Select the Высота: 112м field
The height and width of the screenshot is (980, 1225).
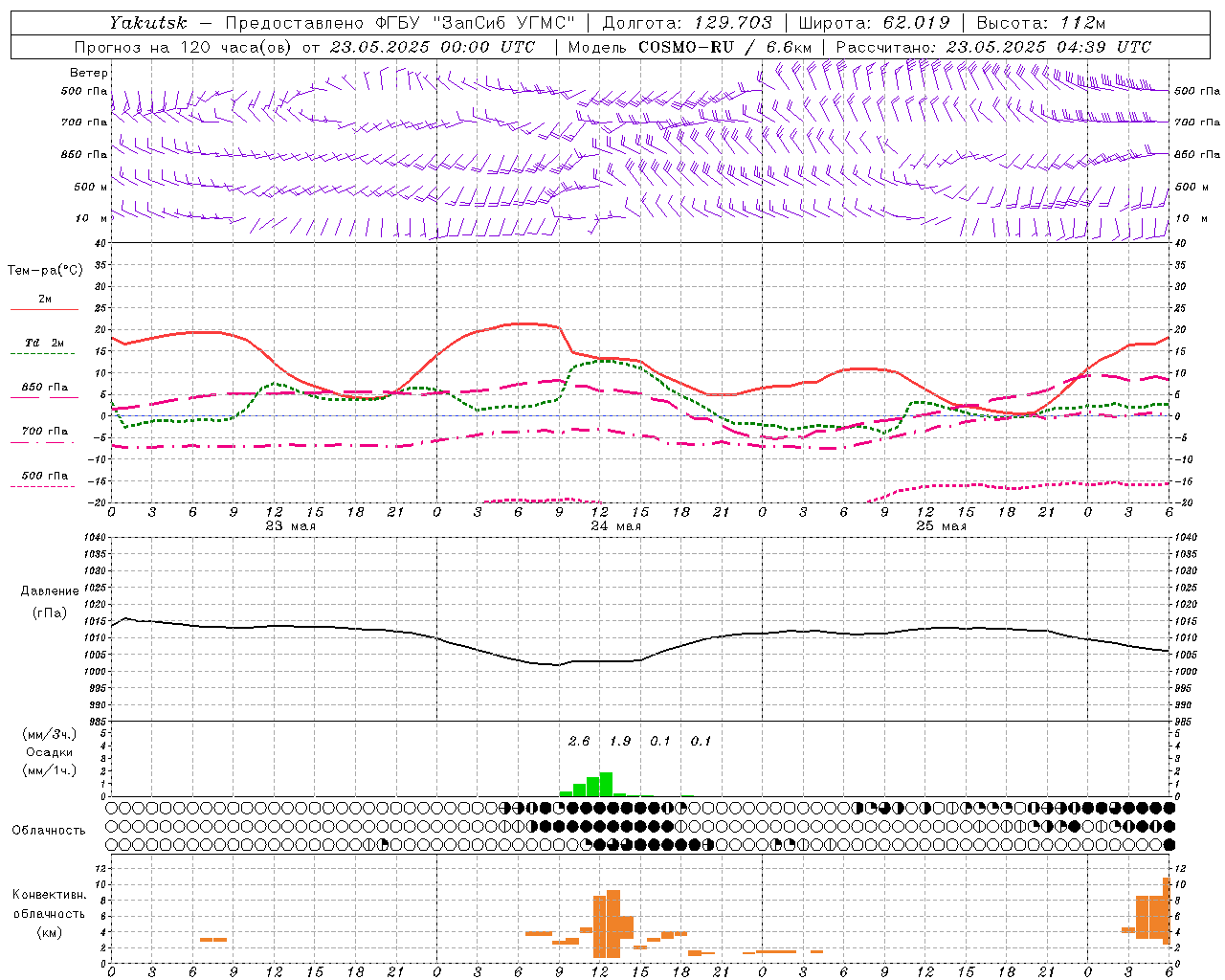tap(1041, 22)
